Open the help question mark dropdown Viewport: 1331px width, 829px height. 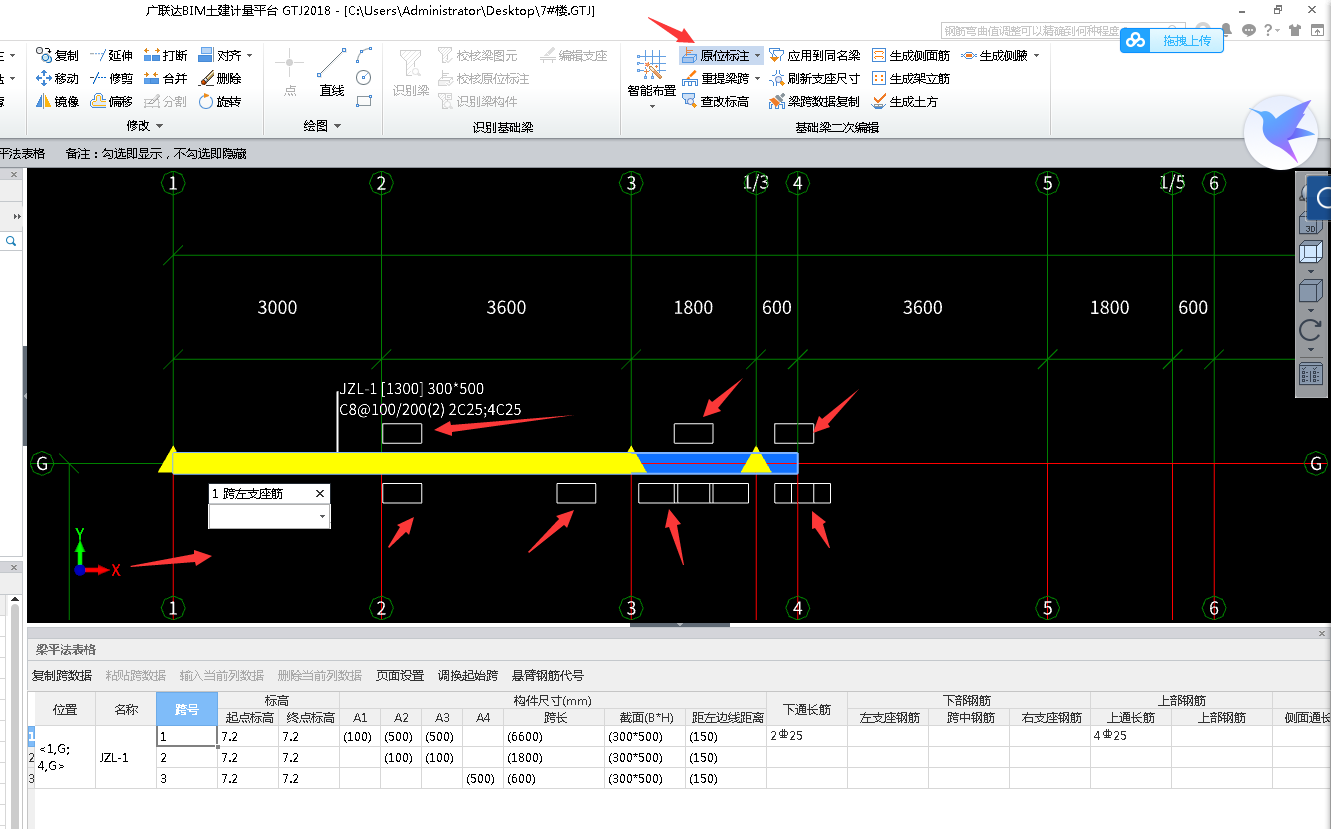click(x=1271, y=31)
